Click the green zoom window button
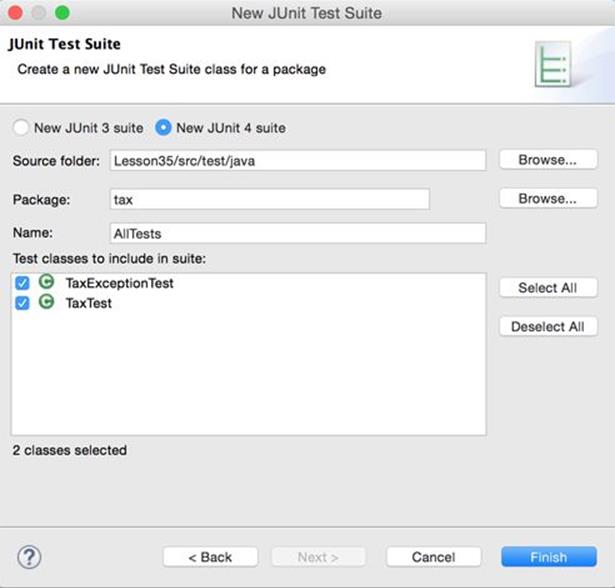 62,13
